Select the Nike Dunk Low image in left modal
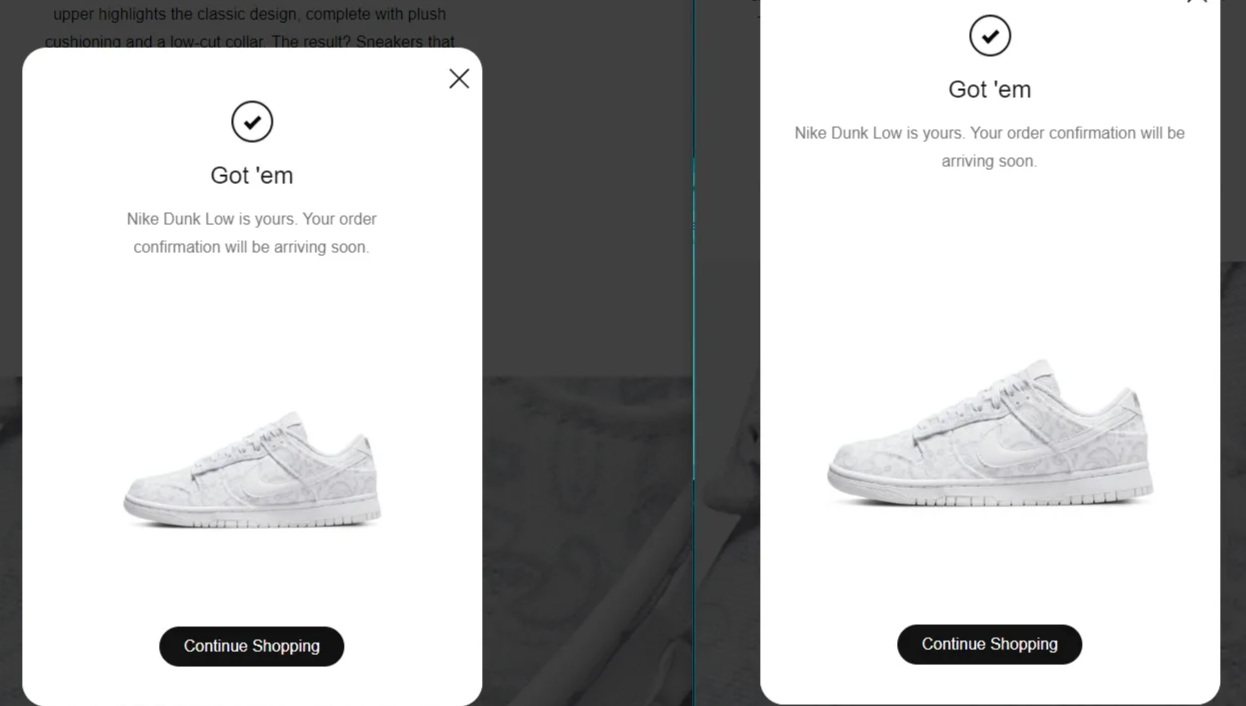 pyautogui.click(x=252, y=469)
